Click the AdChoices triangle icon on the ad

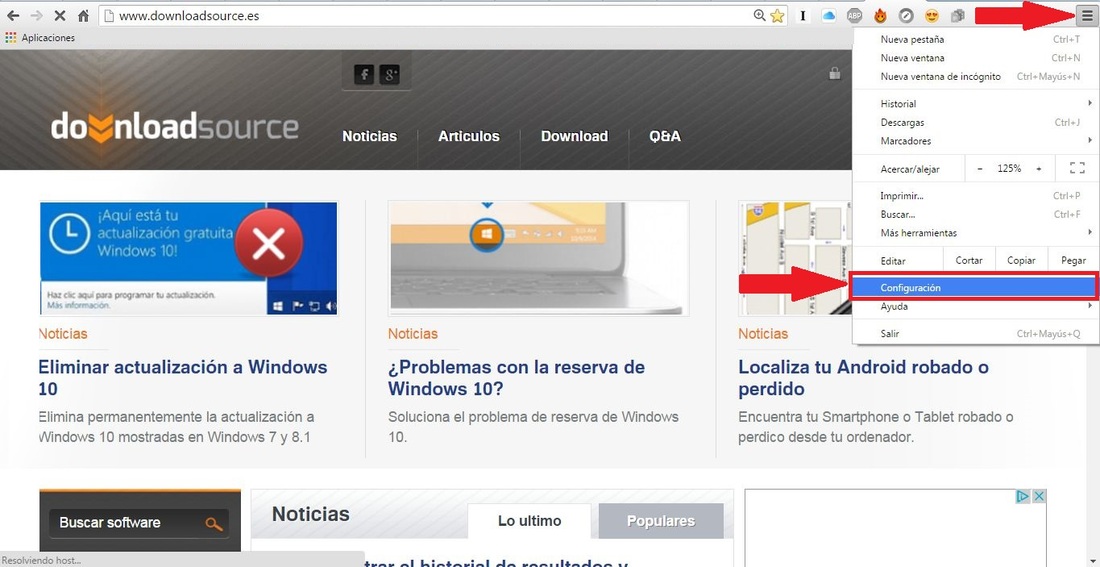click(1024, 496)
